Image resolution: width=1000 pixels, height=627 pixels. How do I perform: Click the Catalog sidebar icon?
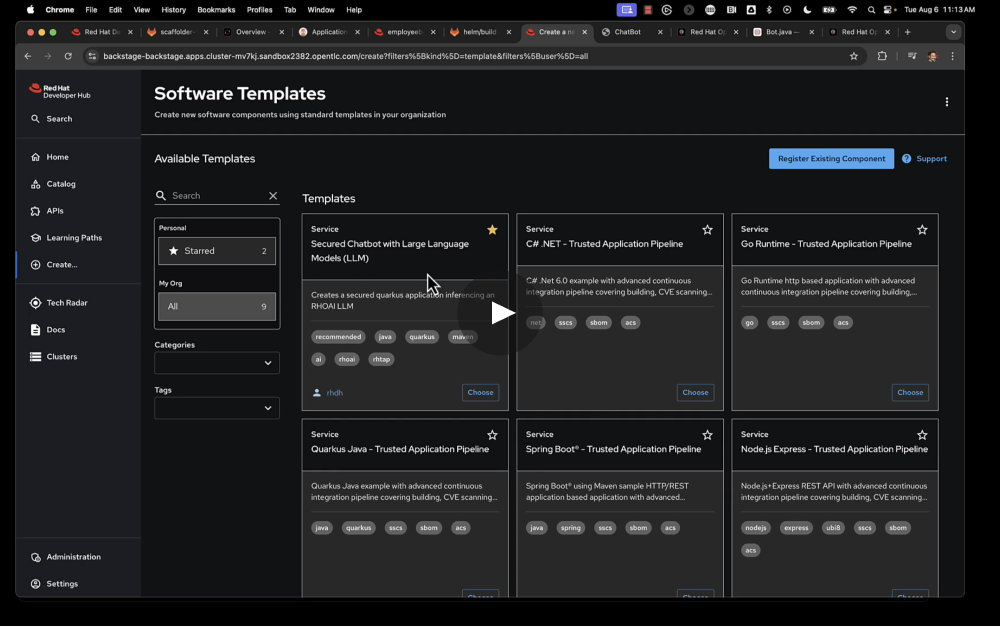36,184
